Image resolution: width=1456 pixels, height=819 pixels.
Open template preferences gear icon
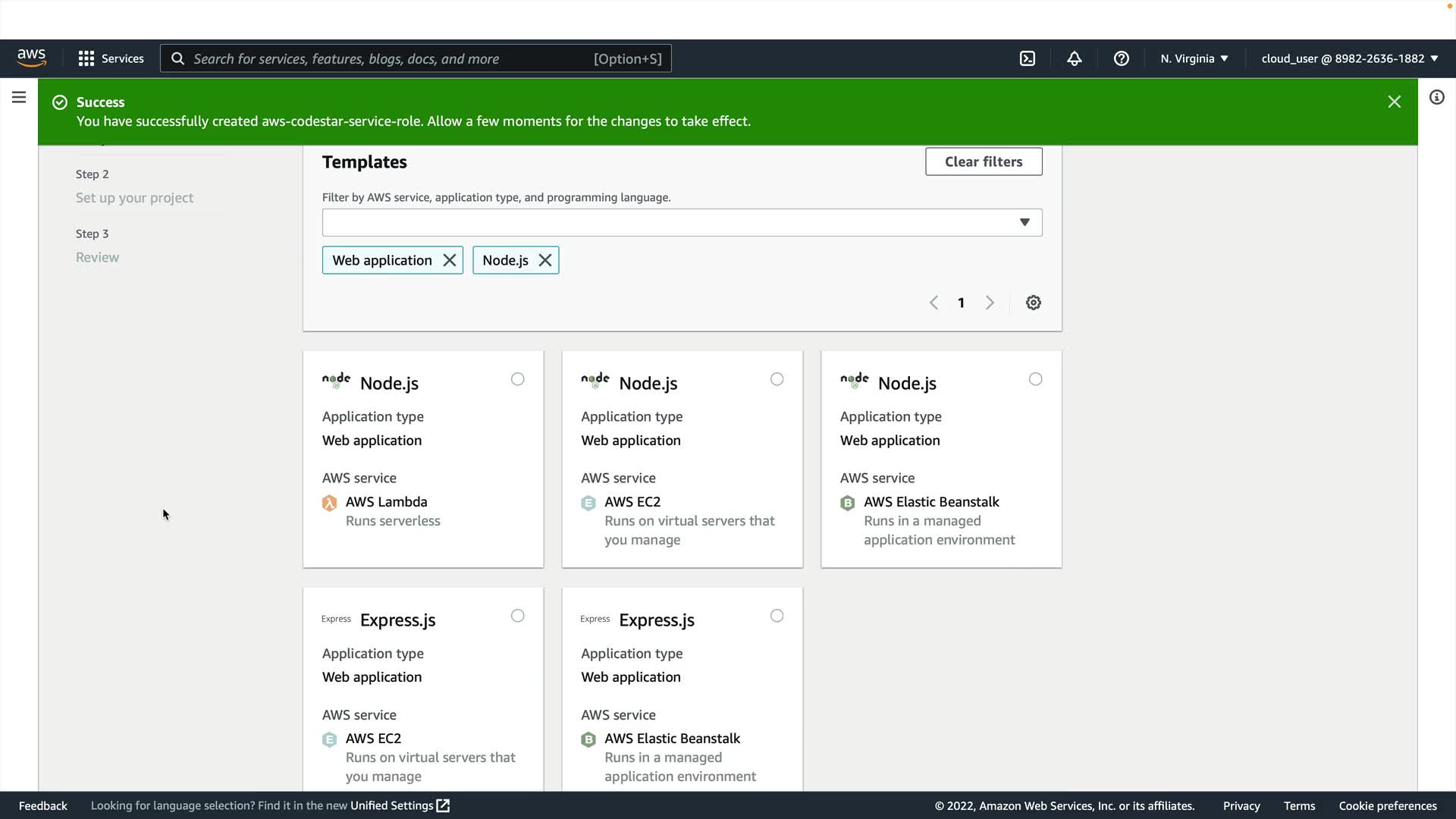point(1033,303)
